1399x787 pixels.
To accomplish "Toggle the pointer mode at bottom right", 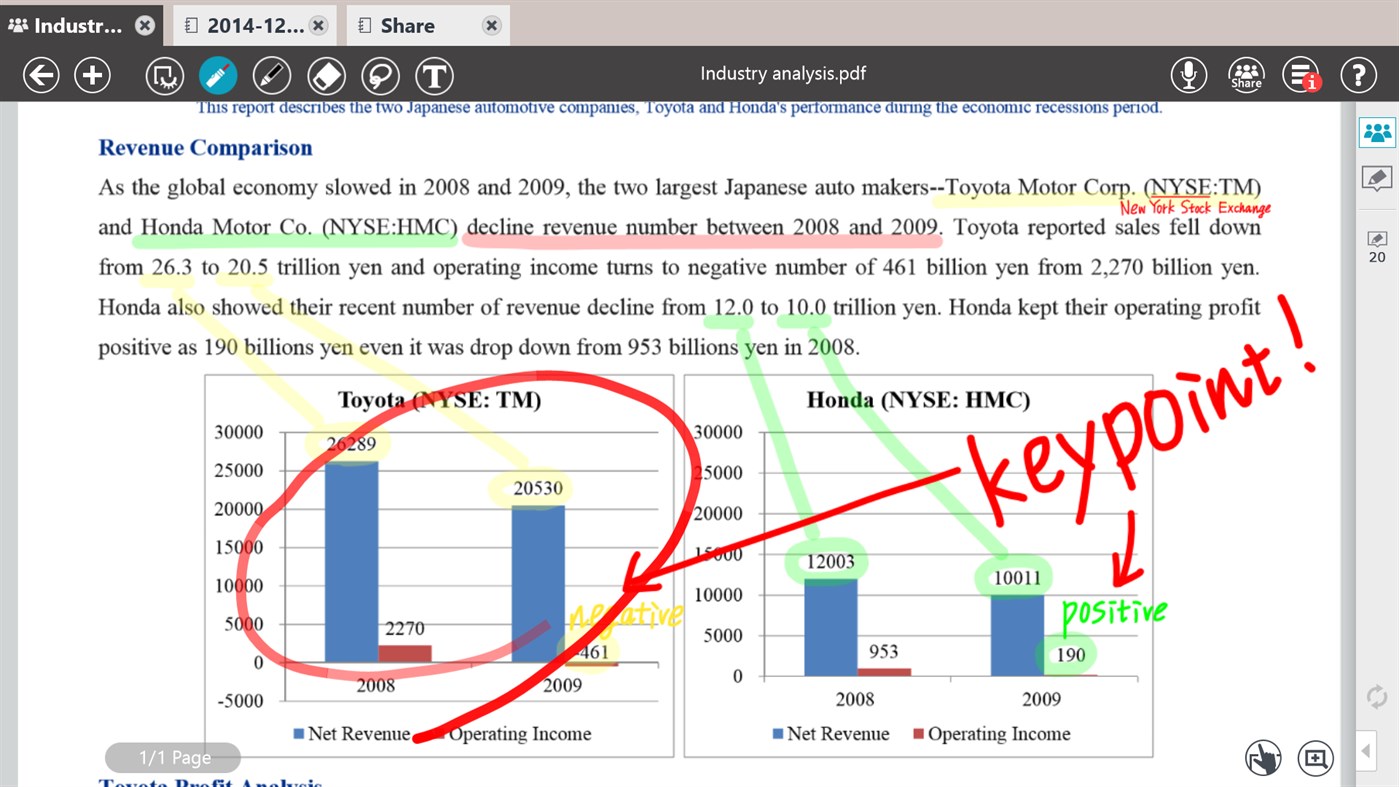I will pos(1263,759).
